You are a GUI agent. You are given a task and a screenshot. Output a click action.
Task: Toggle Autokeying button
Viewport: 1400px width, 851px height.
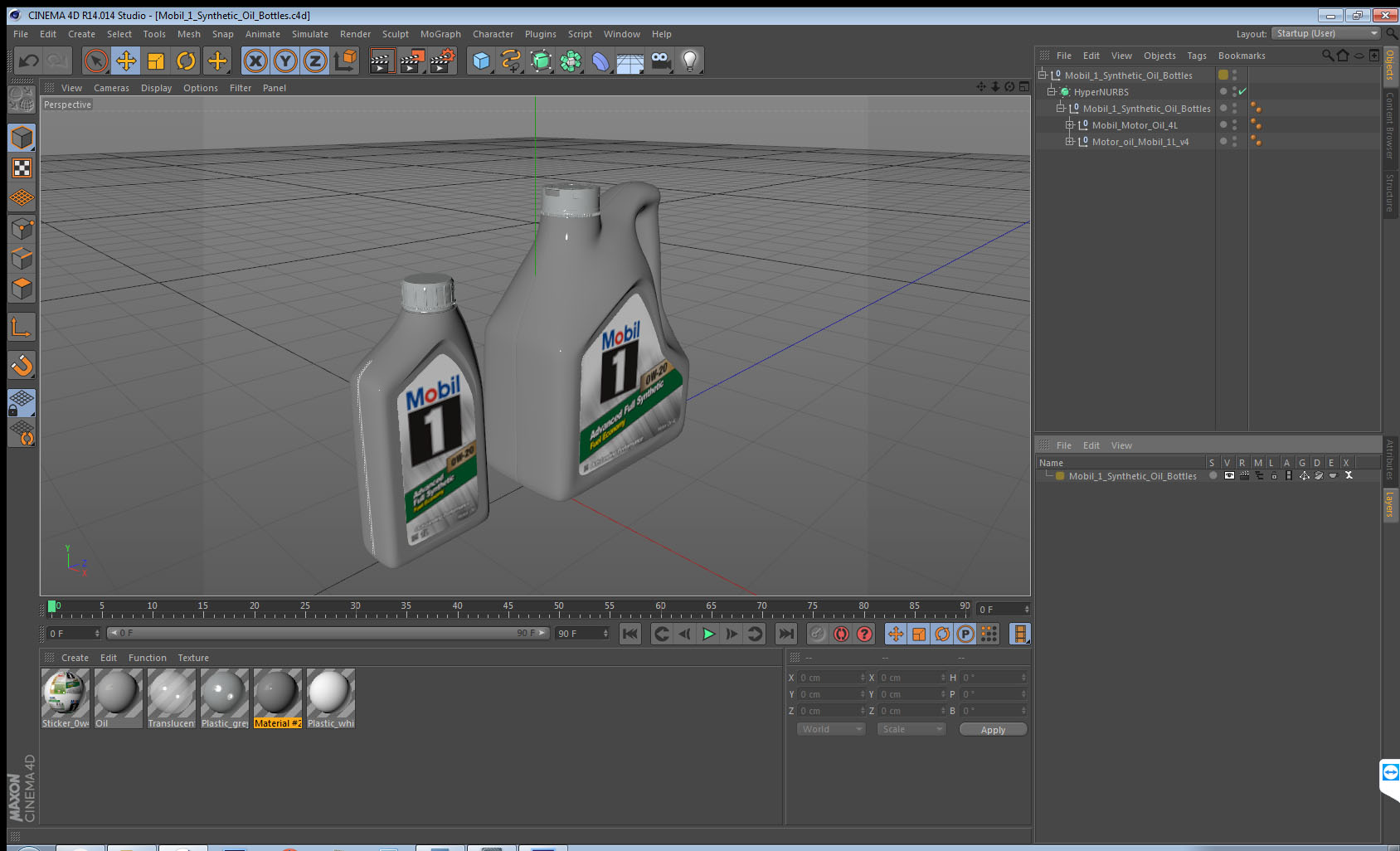[841, 634]
